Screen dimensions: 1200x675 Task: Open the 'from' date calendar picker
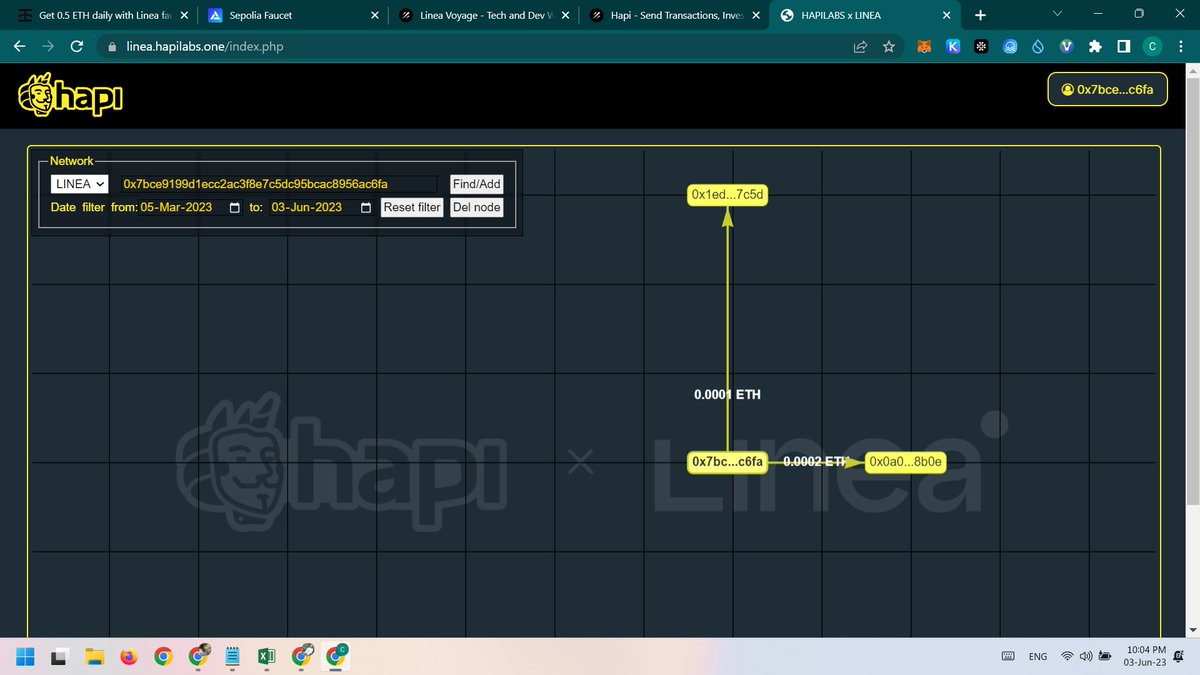point(235,207)
